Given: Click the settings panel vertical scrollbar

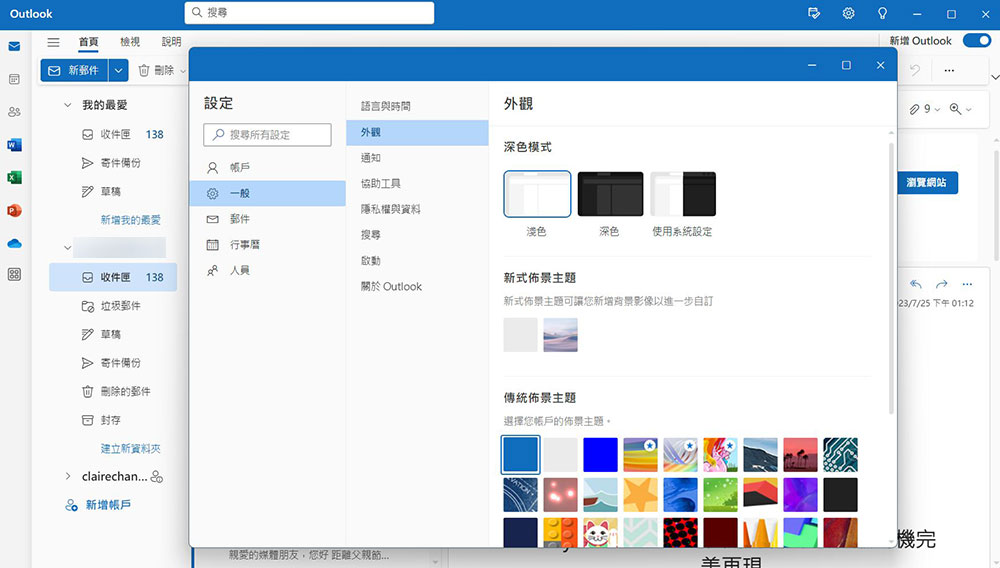Looking at the screenshot, I should [x=891, y=277].
